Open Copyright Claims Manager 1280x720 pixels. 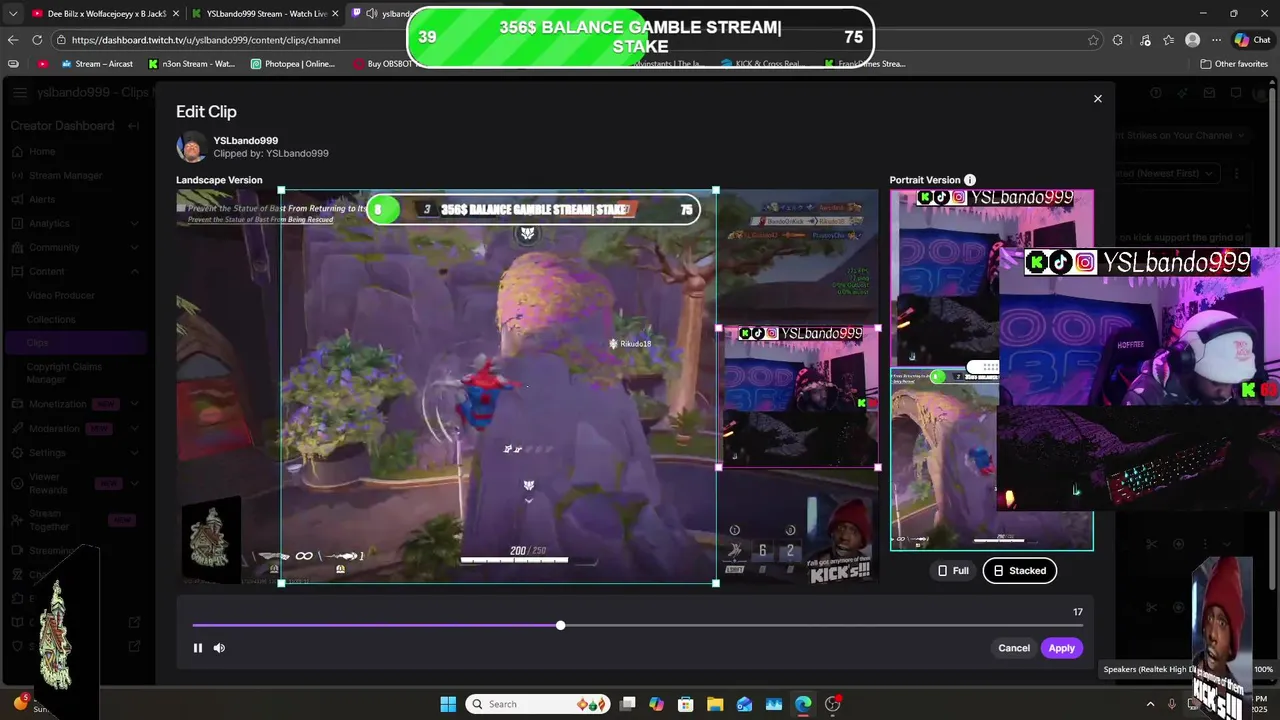coord(64,373)
